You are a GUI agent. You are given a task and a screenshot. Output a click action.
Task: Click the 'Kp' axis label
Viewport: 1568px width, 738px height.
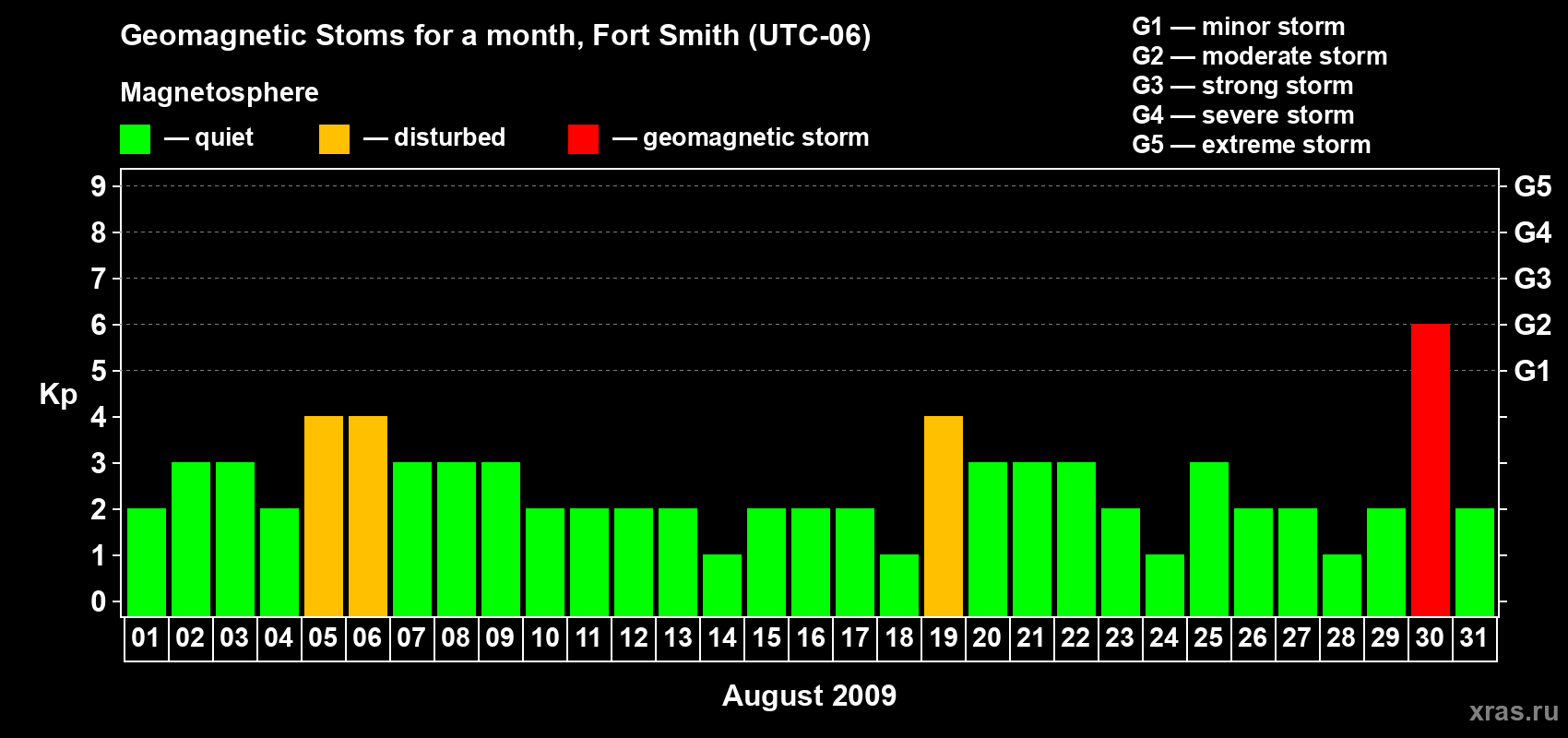tap(58, 395)
